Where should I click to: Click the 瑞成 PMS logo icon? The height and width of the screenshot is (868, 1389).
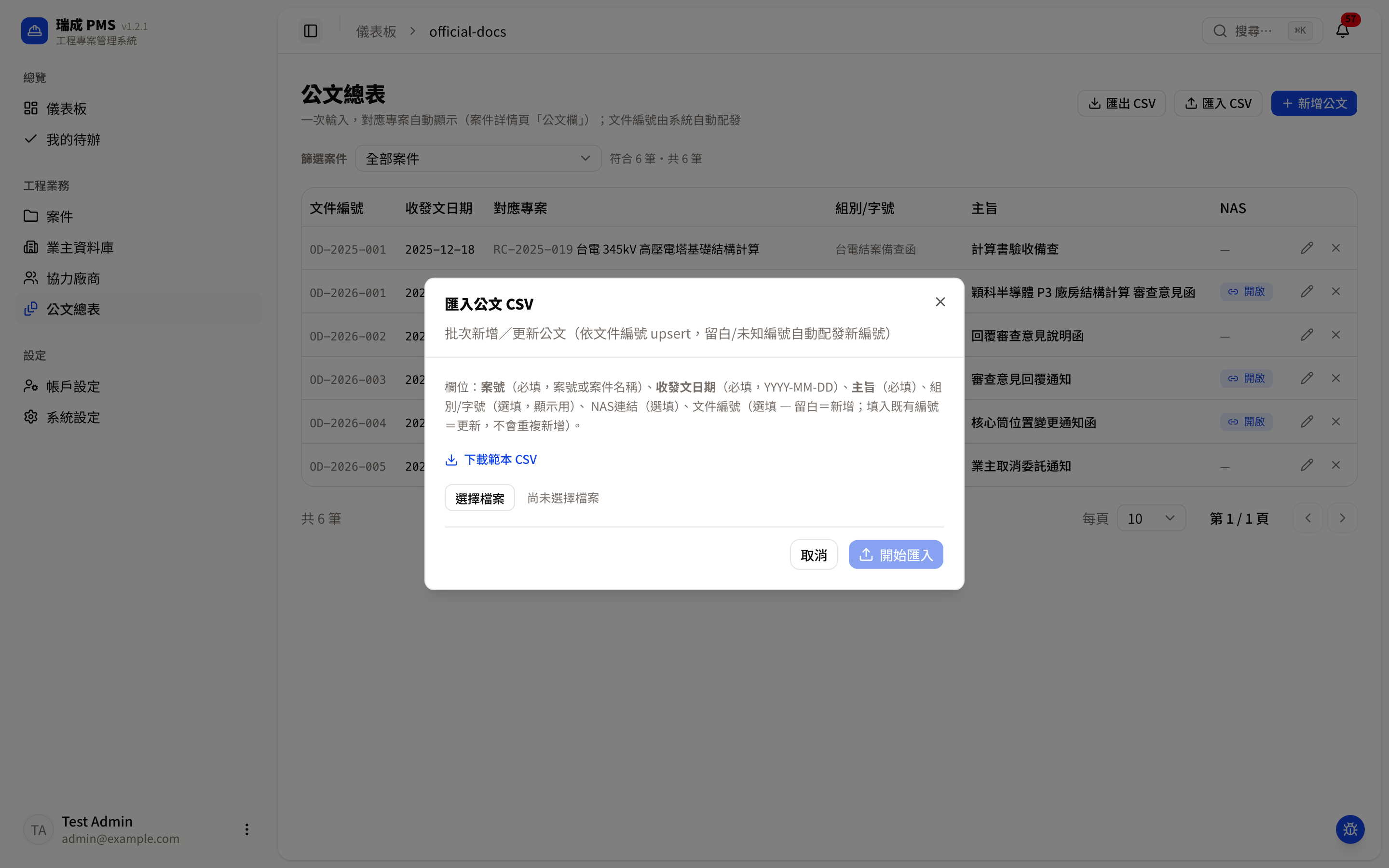point(34,31)
